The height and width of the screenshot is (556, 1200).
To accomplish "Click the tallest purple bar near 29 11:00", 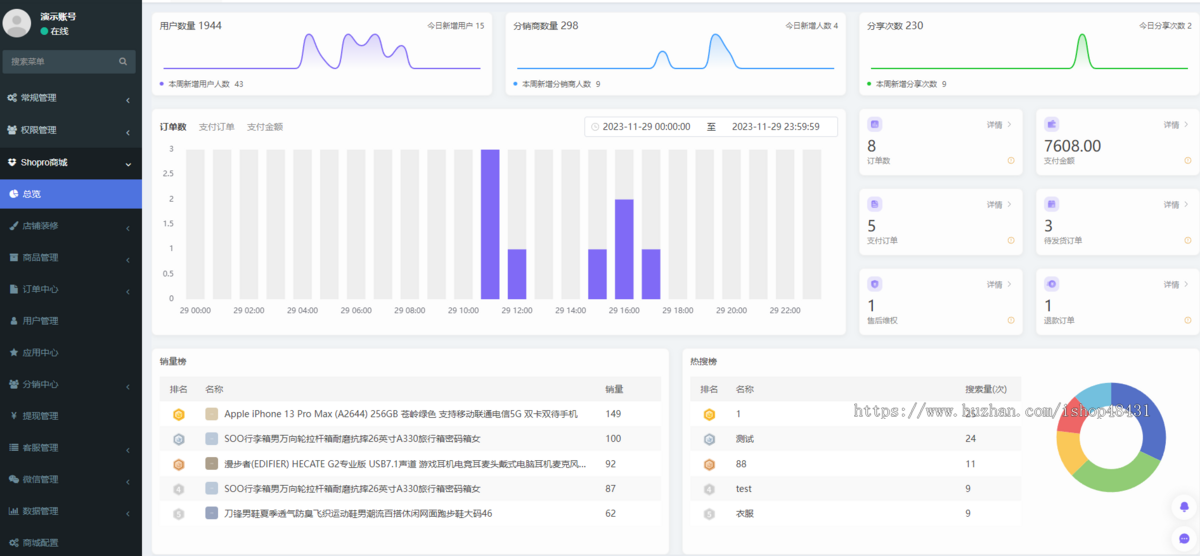I will coord(490,224).
